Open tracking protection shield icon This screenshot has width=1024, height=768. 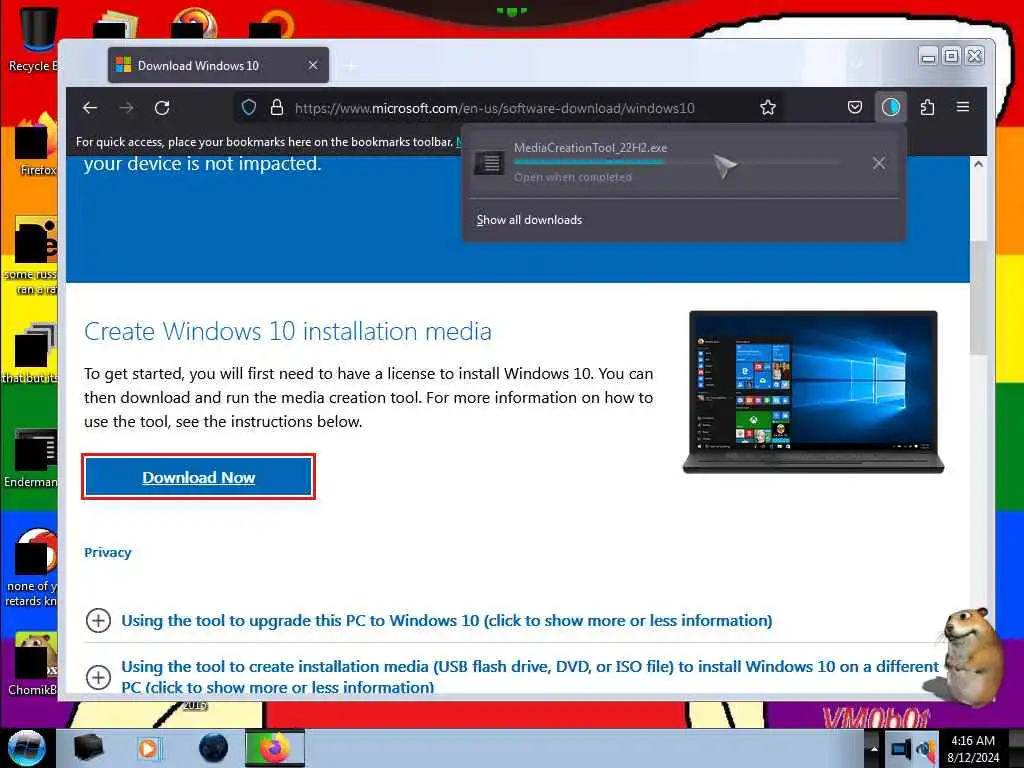click(x=249, y=108)
